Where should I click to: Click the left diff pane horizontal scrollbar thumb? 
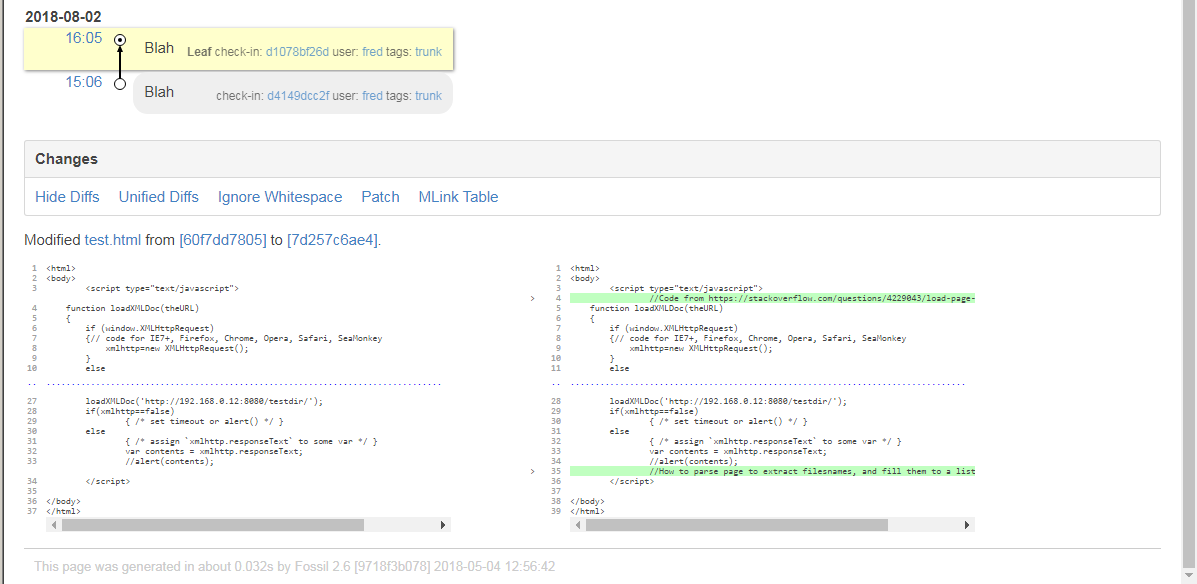click(213, 525)
